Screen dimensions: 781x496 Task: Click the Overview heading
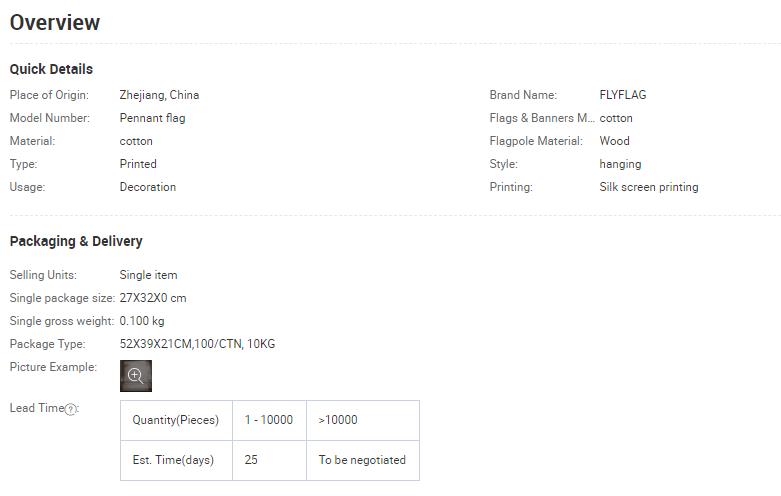55,22
